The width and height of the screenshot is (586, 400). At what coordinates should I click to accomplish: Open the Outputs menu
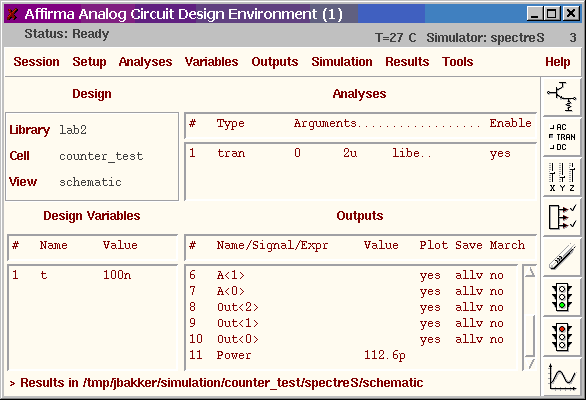275,62
